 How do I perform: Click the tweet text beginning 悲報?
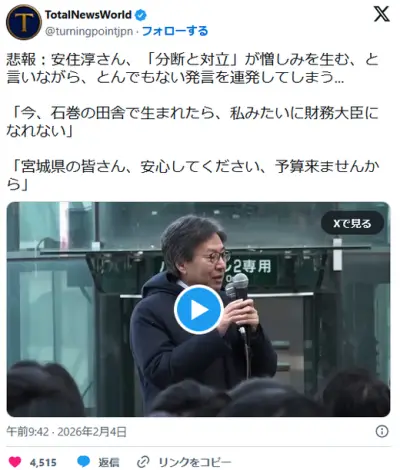192,69
